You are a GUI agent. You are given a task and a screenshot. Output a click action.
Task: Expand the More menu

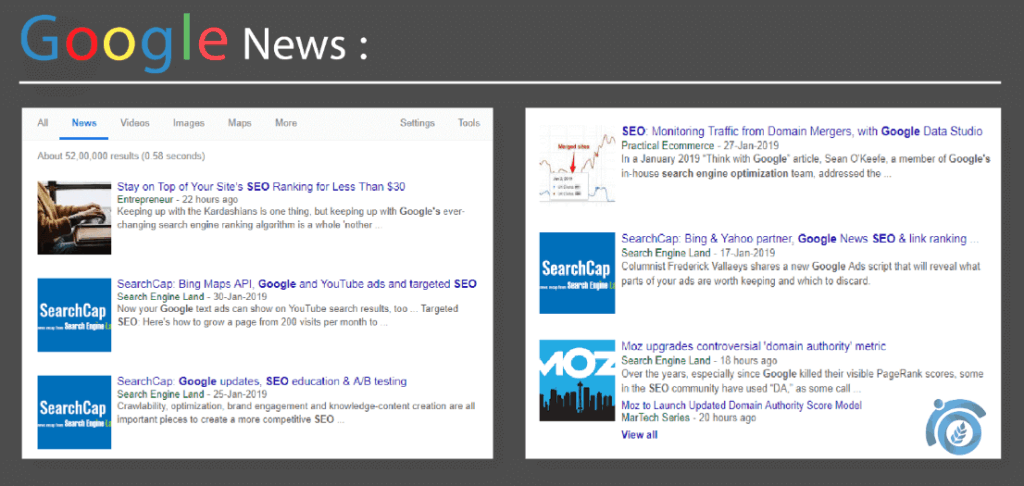tap(286, 123)
